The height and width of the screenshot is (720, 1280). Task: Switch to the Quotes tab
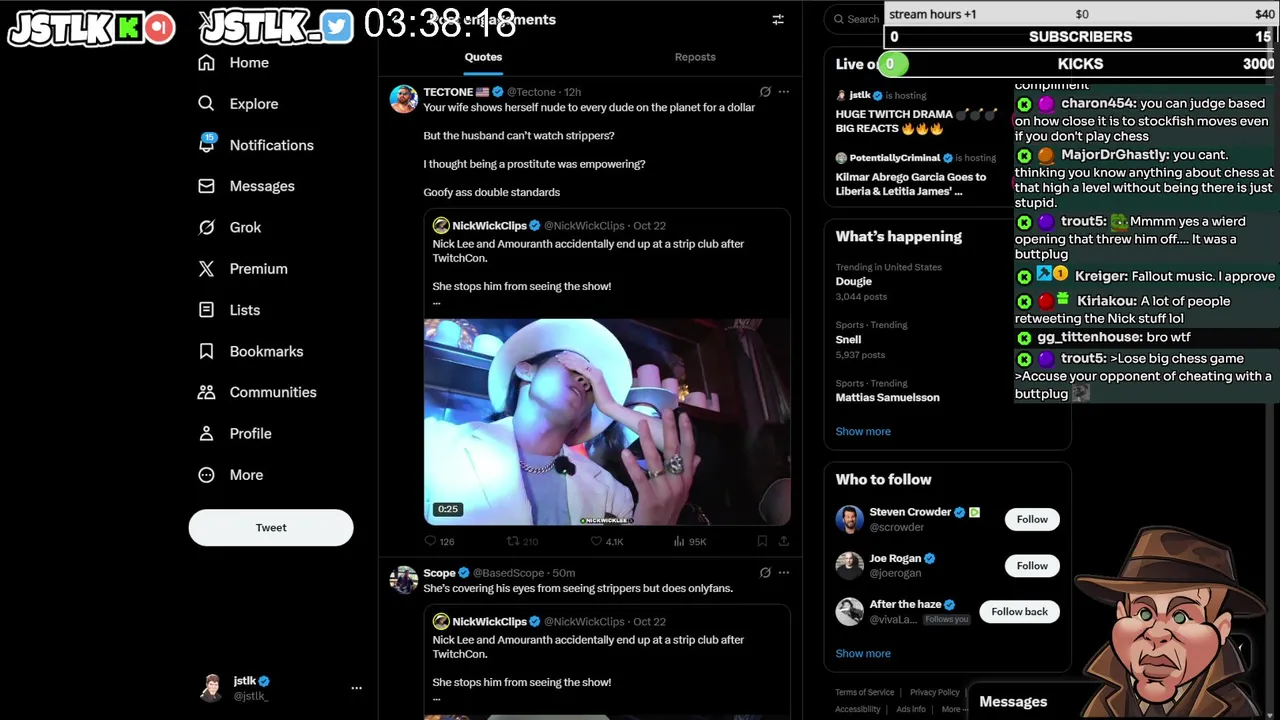(x=483, y=57)
